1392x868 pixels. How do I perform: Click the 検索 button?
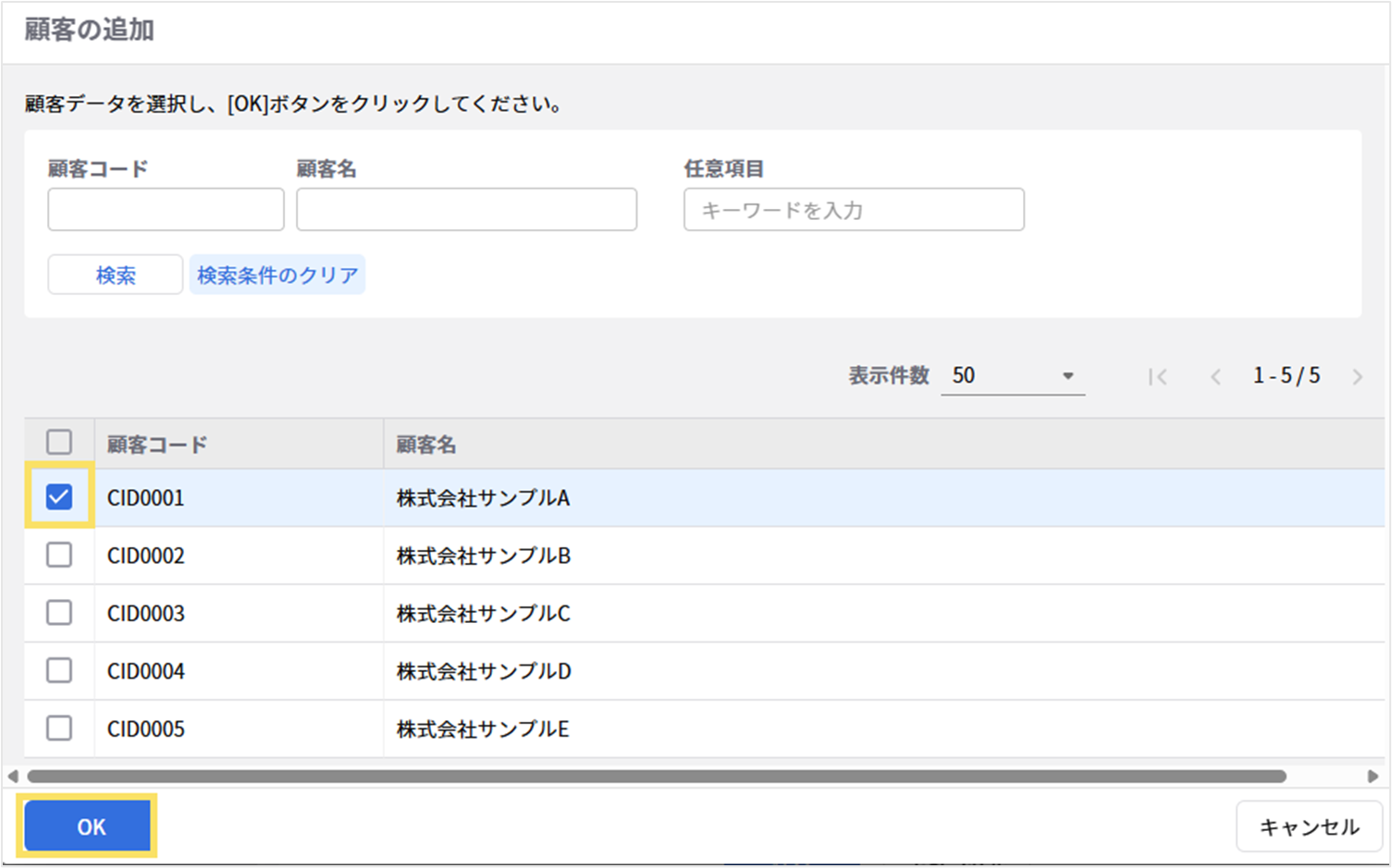pyautogui.click(x=116, y=275)
